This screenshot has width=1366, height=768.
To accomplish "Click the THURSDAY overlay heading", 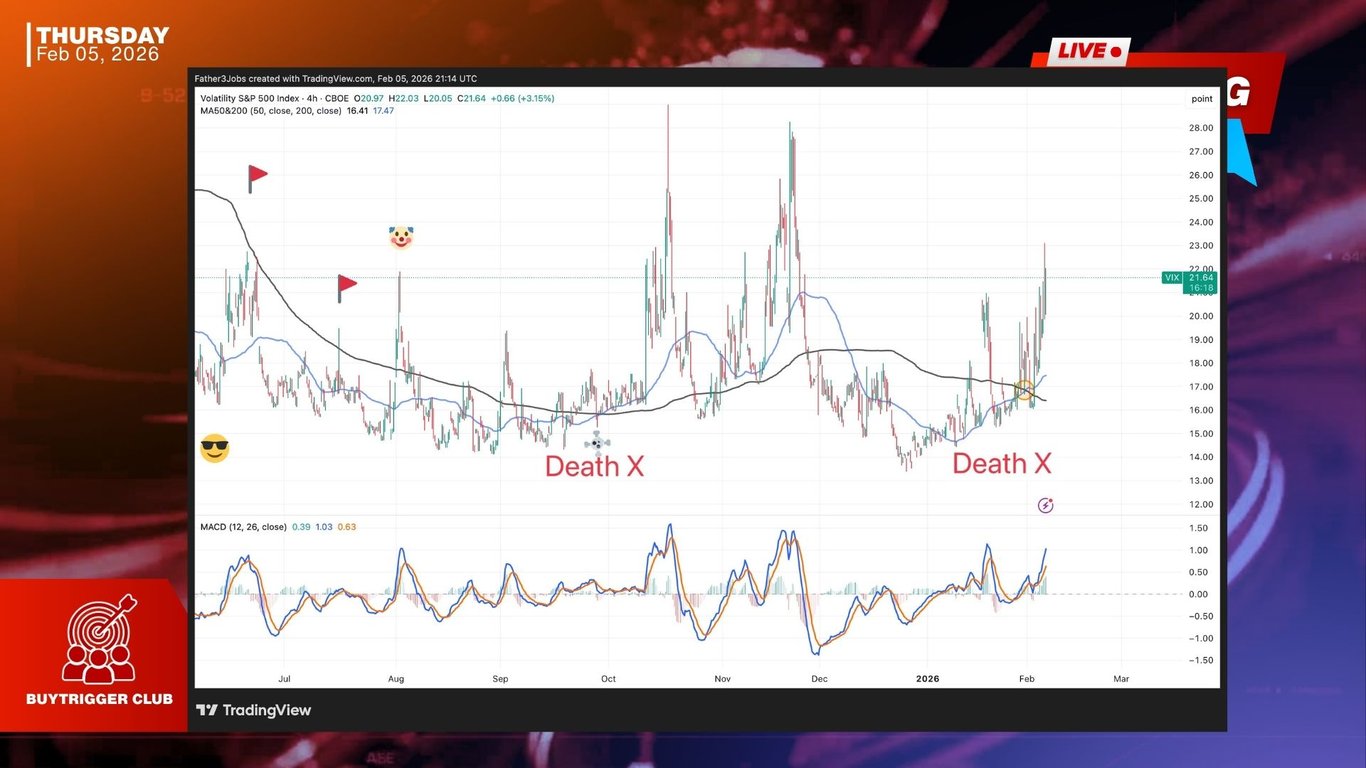I will 103,36.
